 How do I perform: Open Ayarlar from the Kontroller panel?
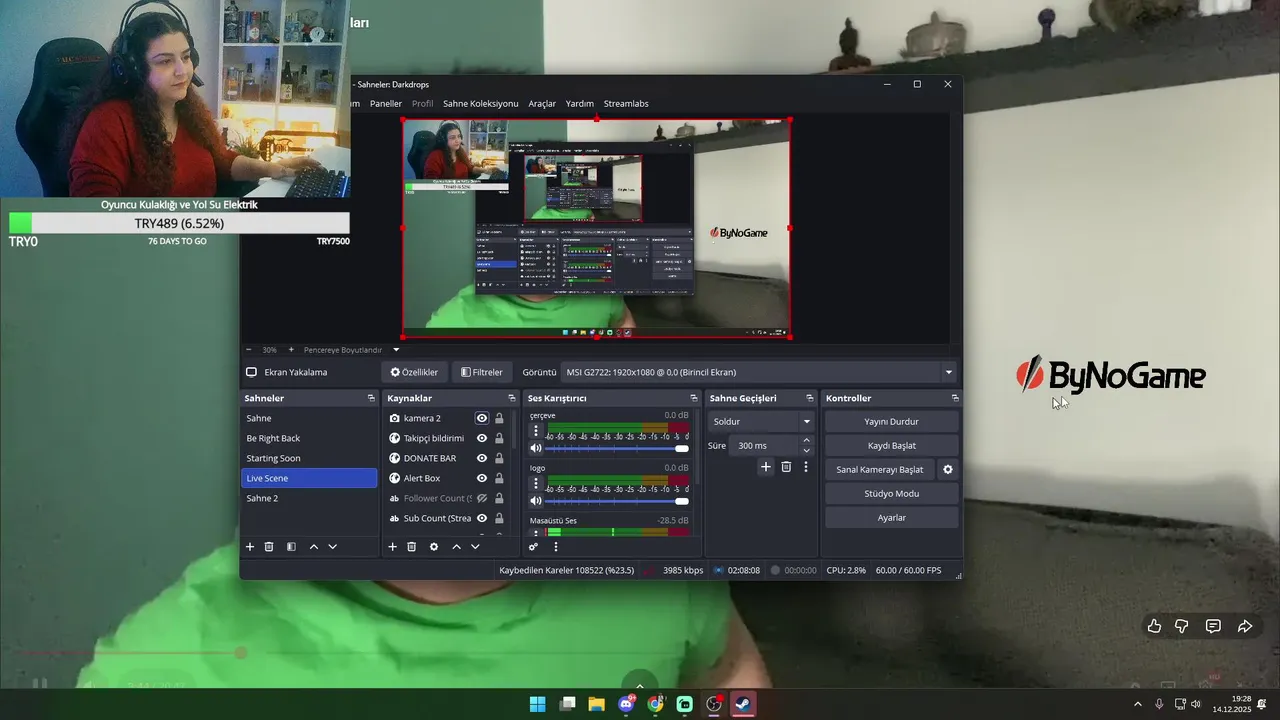coord(891,518)
